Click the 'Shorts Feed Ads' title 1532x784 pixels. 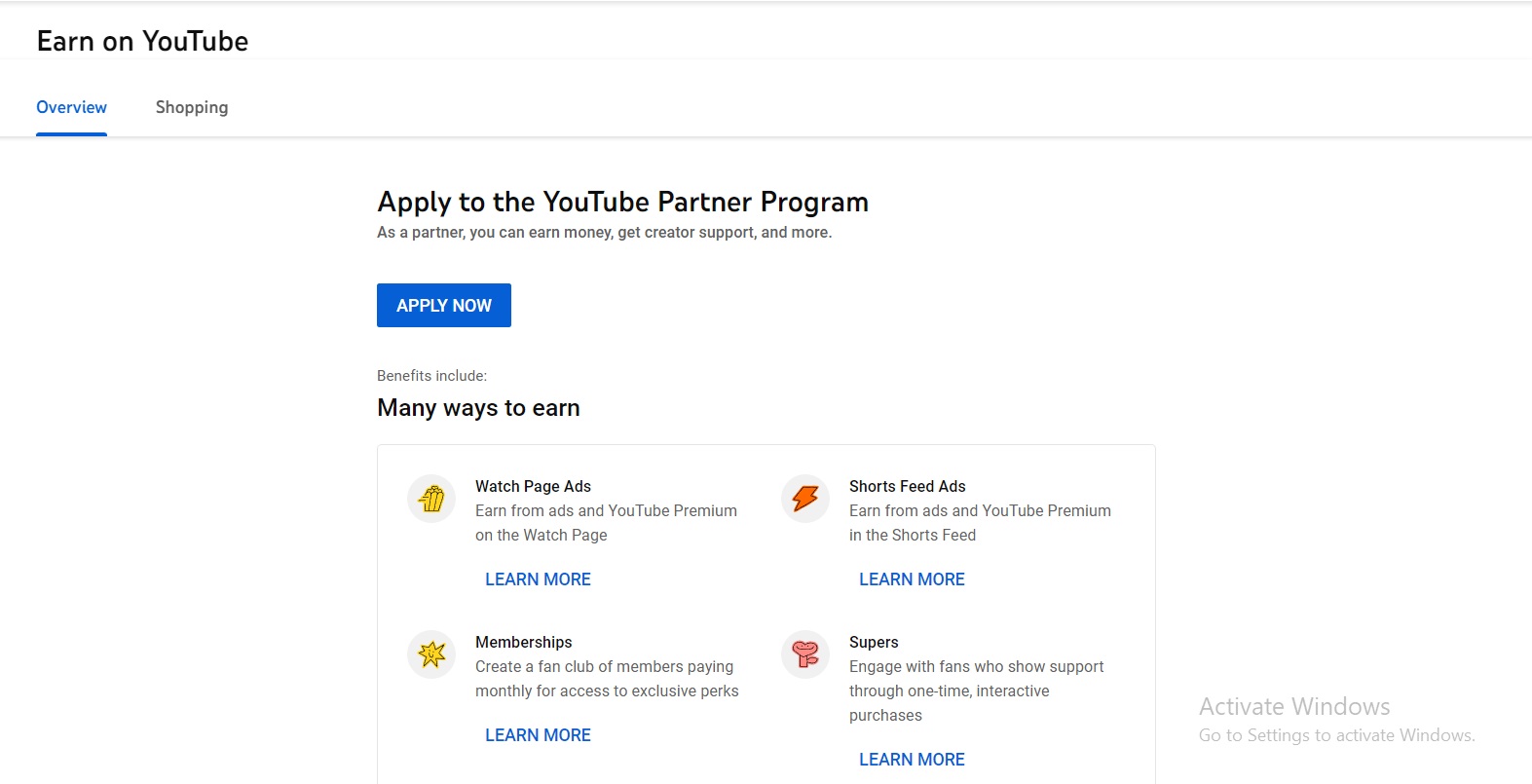907,486
